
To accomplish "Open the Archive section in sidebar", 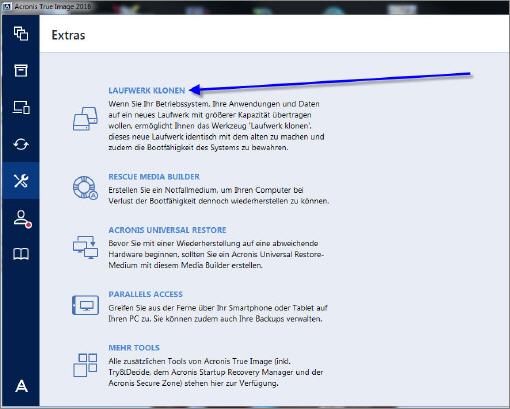I will pyautogui.click(x=21, y=71).
